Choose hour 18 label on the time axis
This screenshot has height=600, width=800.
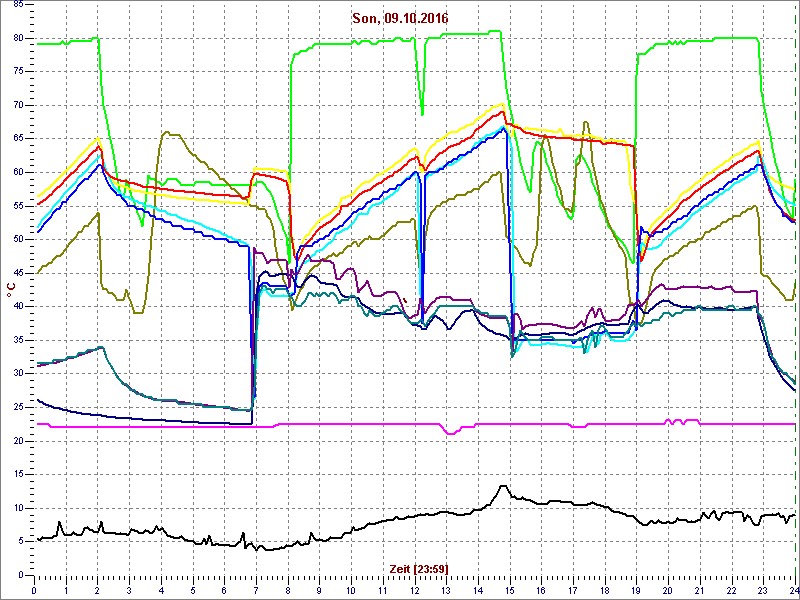pos(605,590)
